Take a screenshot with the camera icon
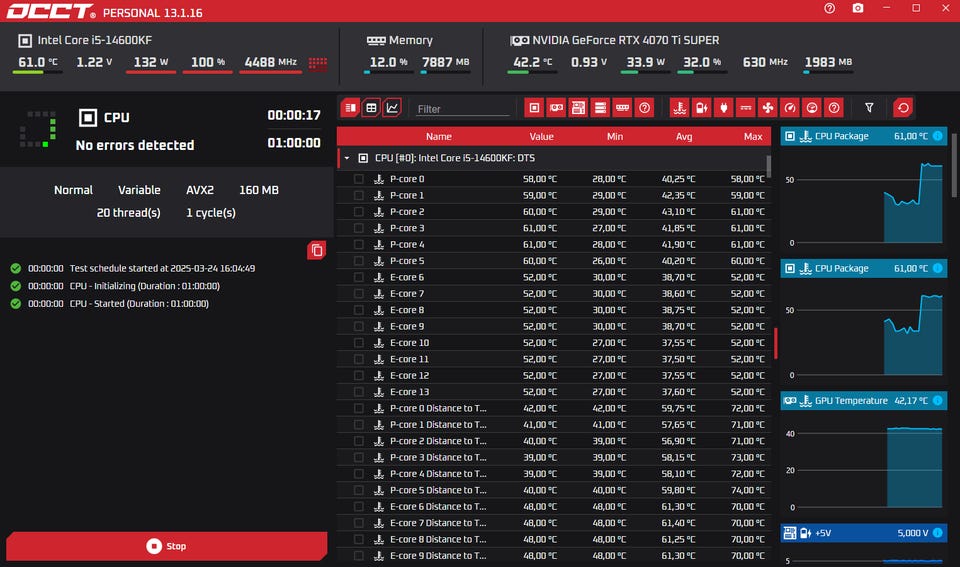 [x=858, y=8]
